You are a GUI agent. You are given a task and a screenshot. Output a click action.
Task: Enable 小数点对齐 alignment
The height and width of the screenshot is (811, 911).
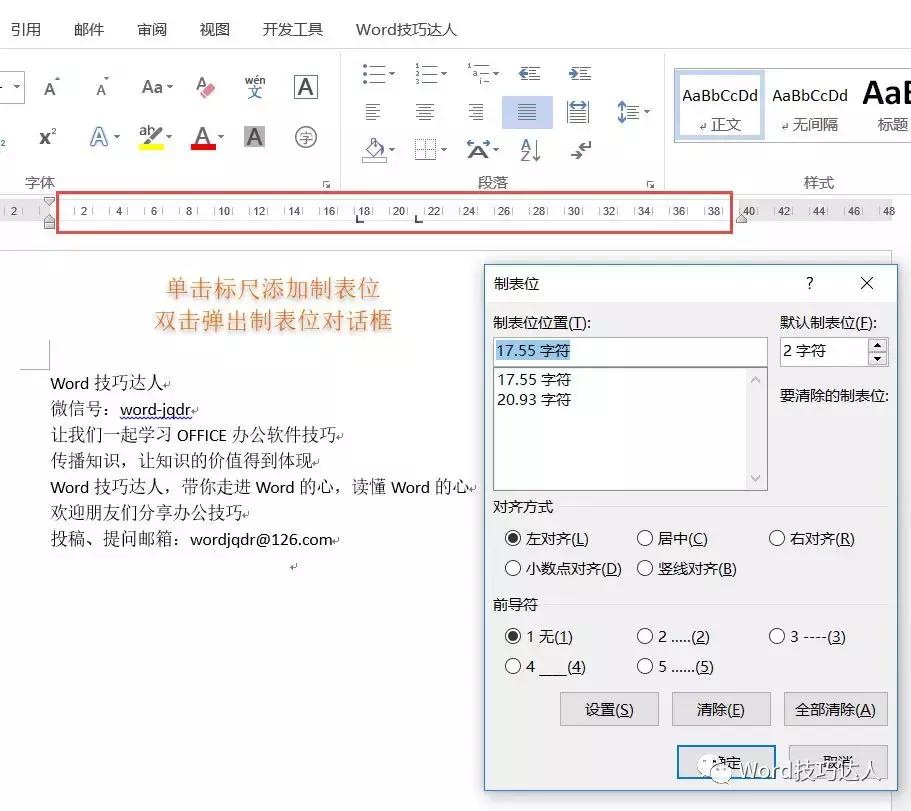point(514,568)
